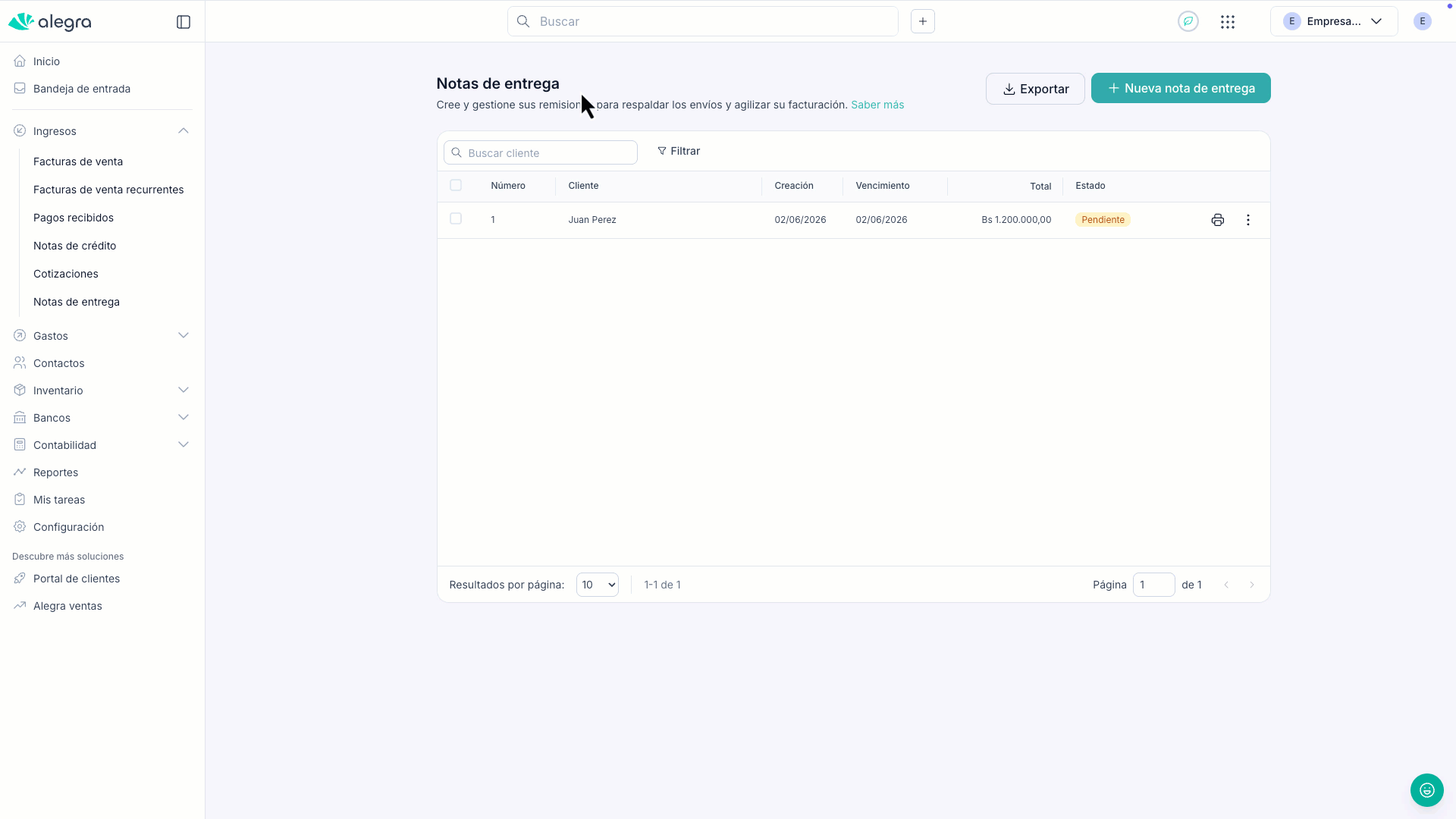The image size is (1456, 819).
Task: Click the Exportar button
Action: pos(1035,89)
